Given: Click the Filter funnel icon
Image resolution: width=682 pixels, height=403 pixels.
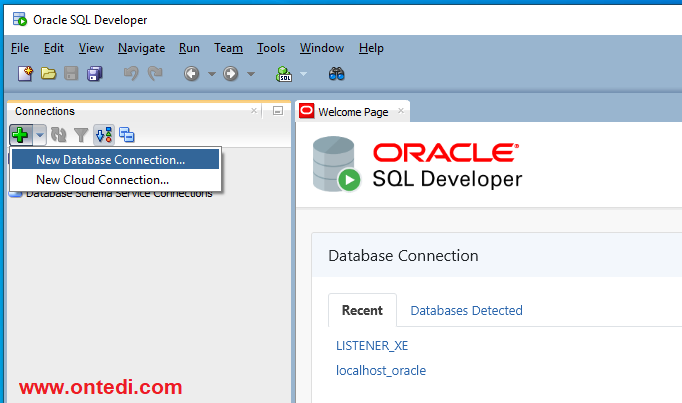Looking at the screenshot, I should 81,135.
